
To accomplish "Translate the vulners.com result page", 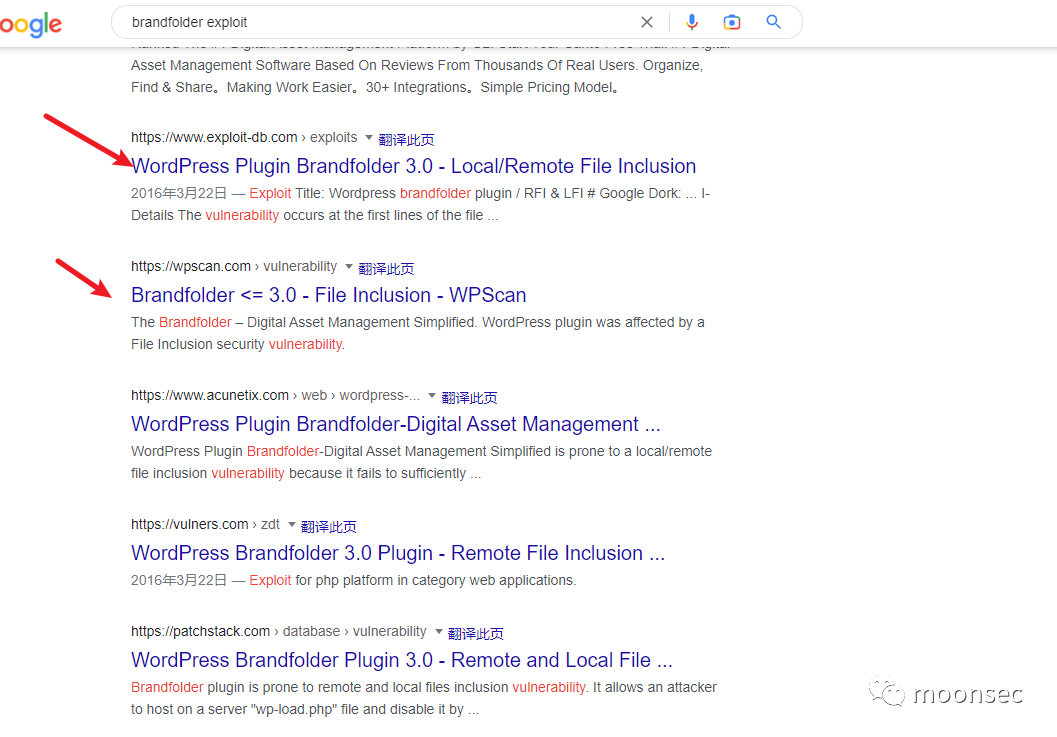I will point(328,526).
